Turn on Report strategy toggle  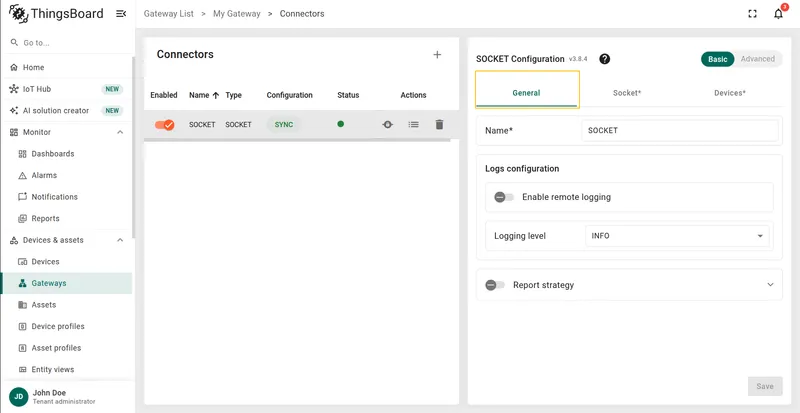point(495,285)
